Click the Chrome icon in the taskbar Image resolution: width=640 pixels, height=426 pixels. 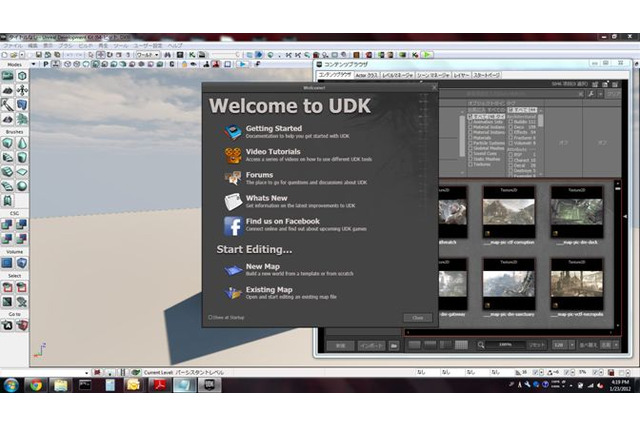pos(36,384)
